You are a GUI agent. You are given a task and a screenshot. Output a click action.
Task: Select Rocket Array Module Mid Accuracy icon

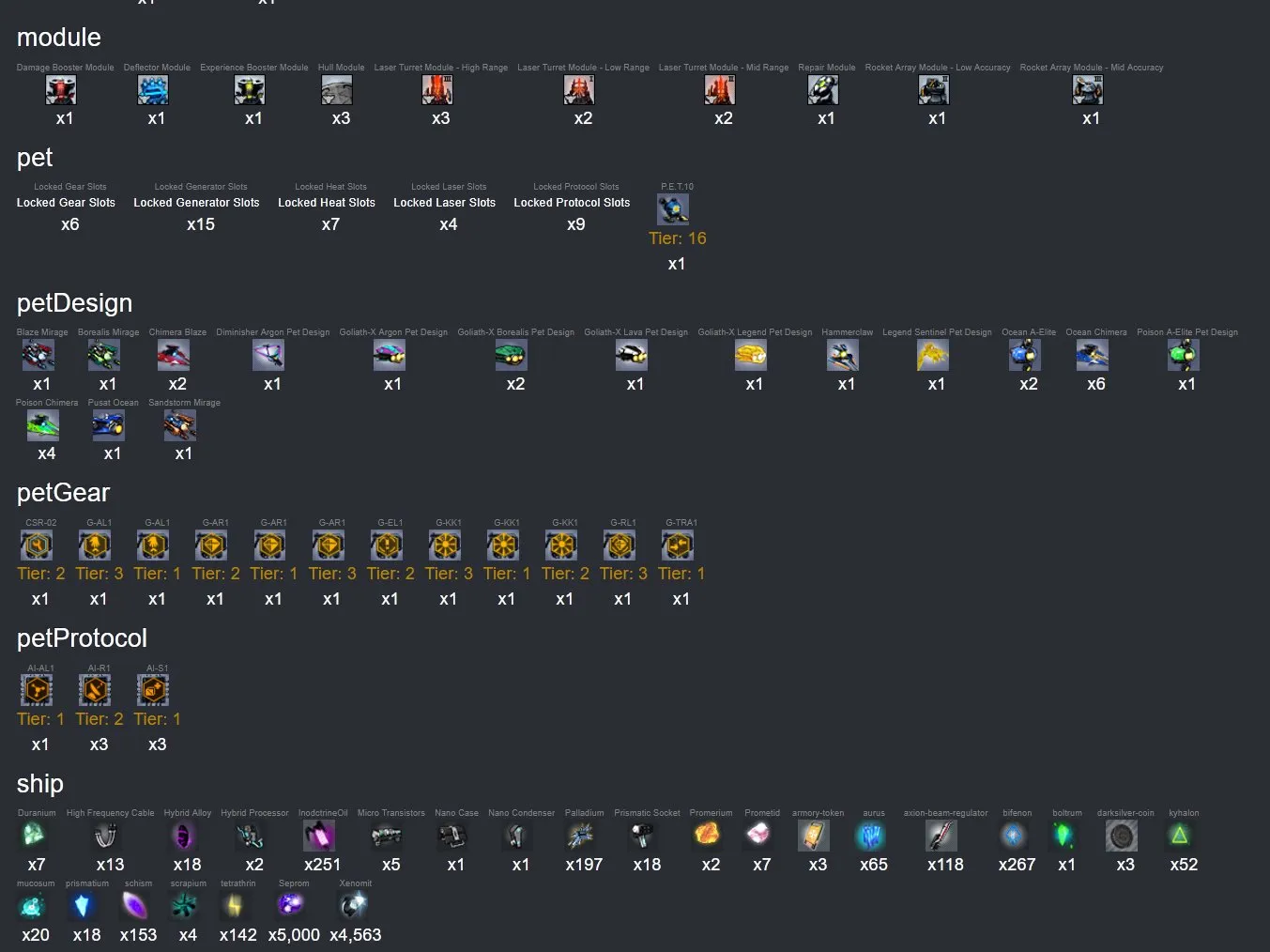[1088, 90]
